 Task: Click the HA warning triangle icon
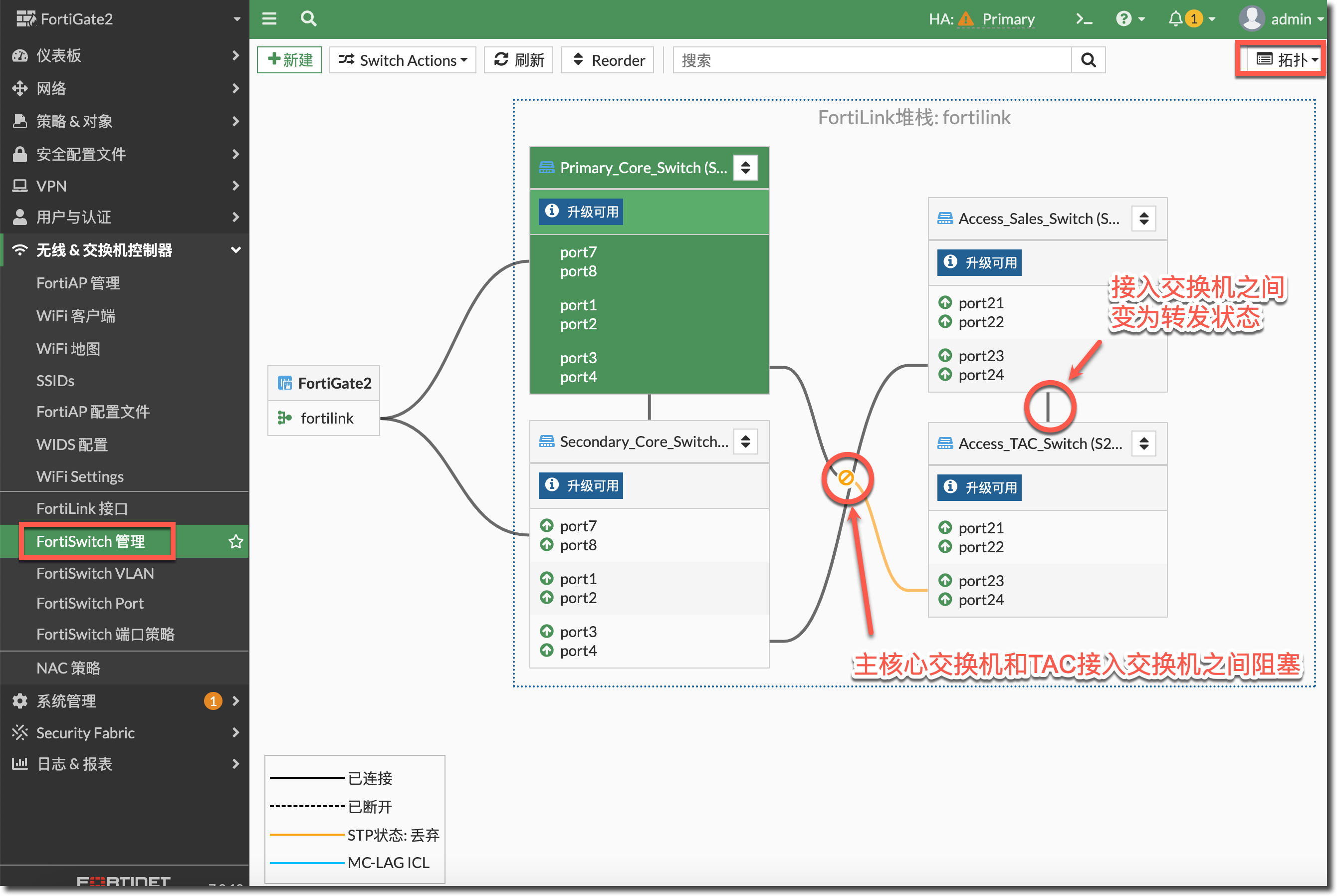click(x=966, y=19)
